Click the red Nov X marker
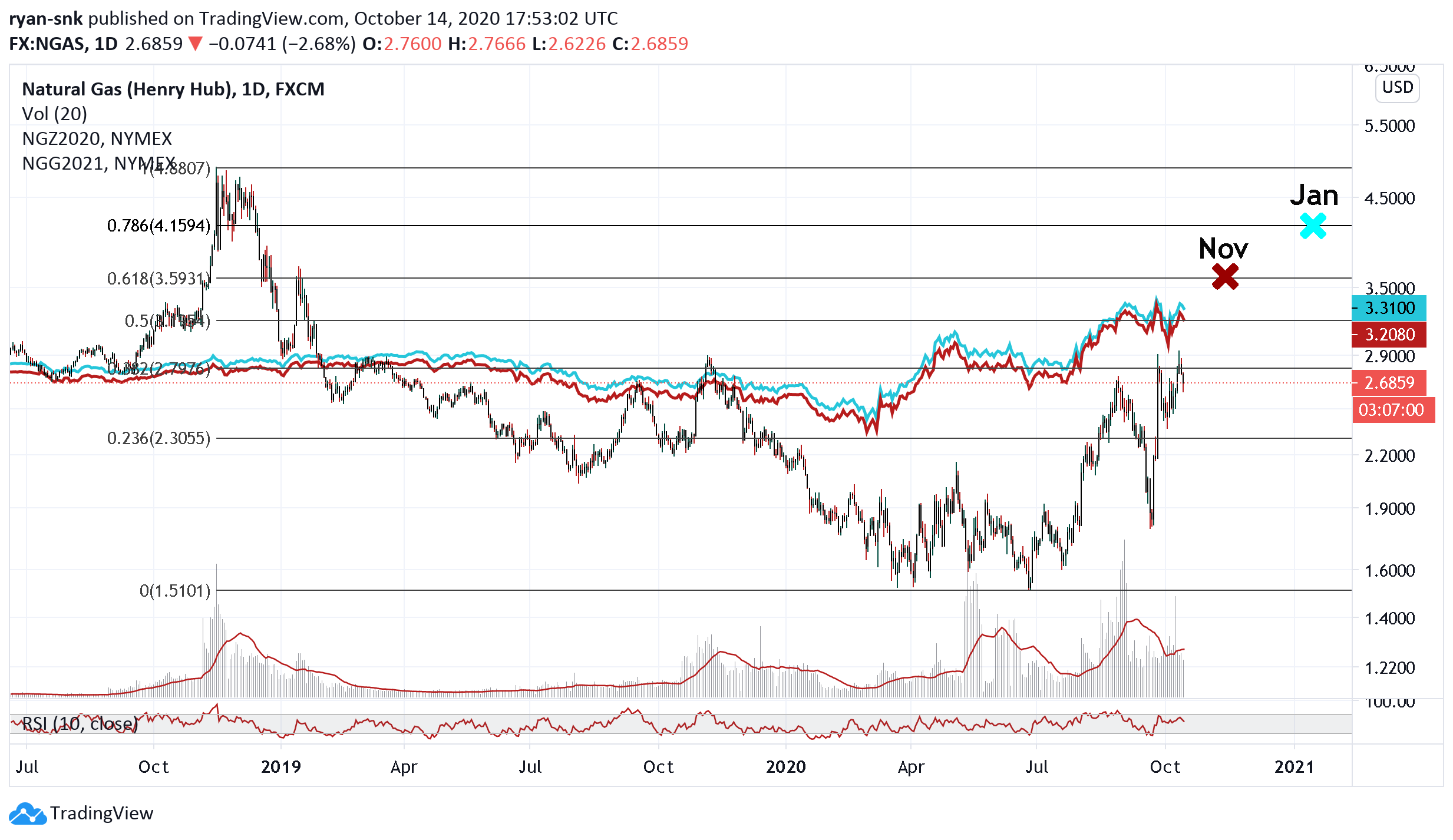The image size is (1453, 840). click(1225, 277)
